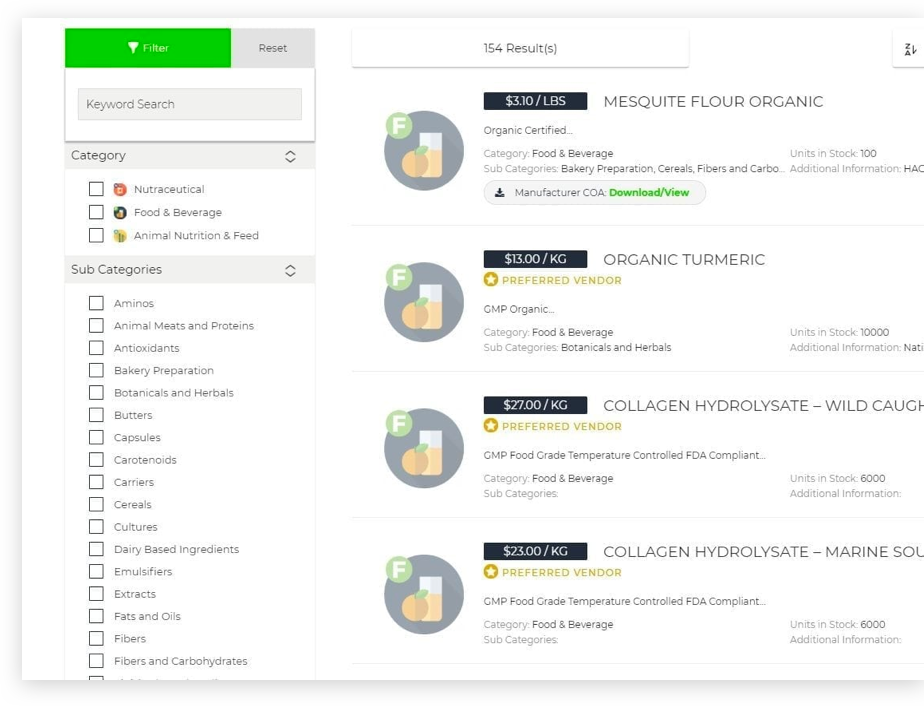Click the $27.00 / KG price tag
The height and width of the screenshot is (706, 924).
click(535, 405)
